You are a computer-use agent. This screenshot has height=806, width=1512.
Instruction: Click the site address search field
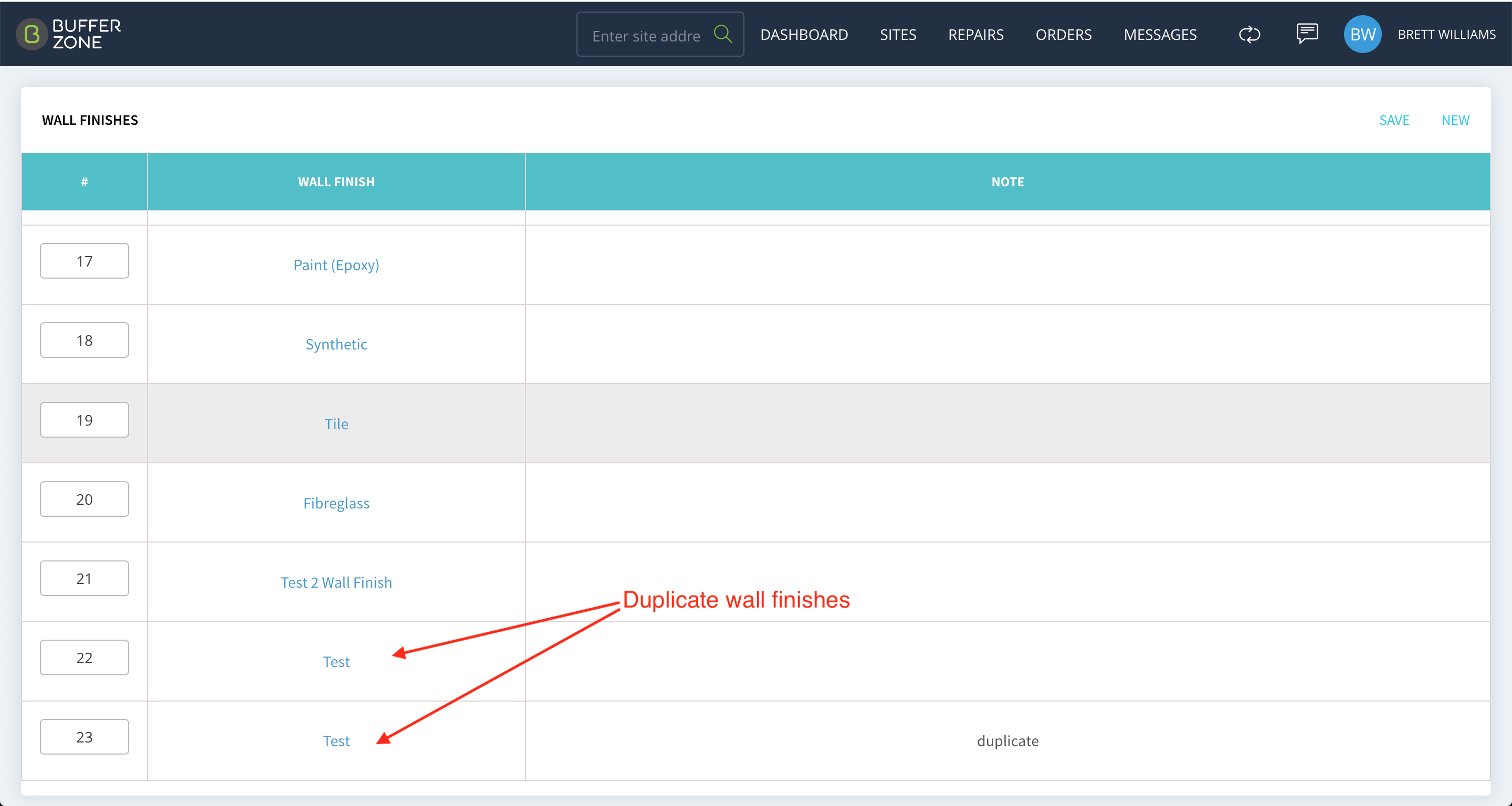(x=646, y=35)
